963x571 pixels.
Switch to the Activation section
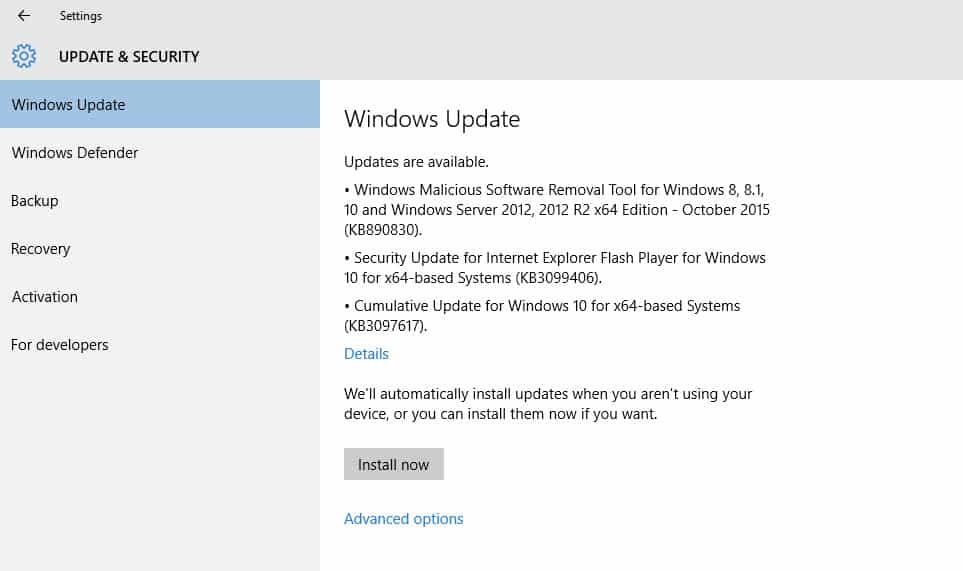tap(45, 297)
